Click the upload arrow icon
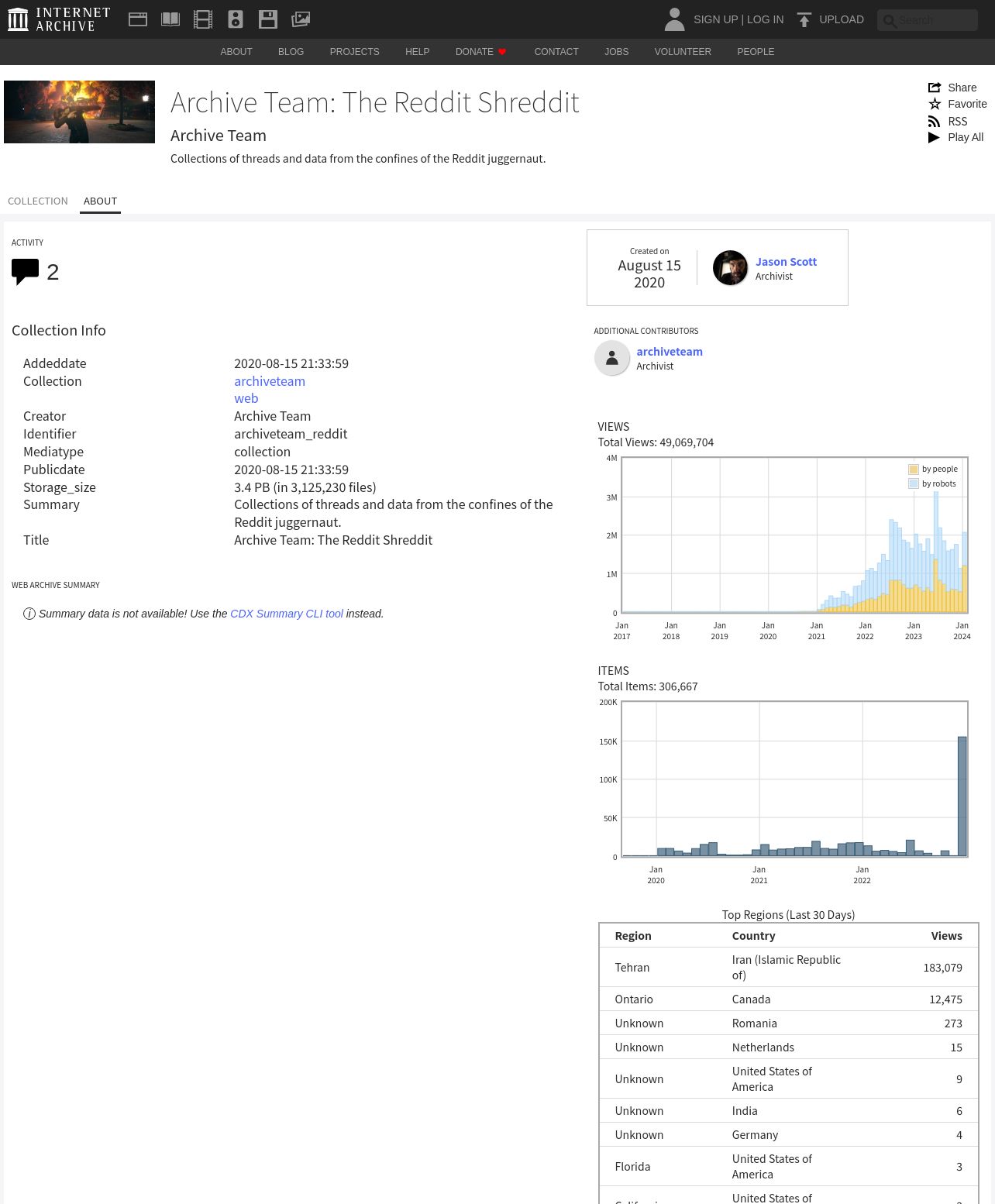 [804, 19]
